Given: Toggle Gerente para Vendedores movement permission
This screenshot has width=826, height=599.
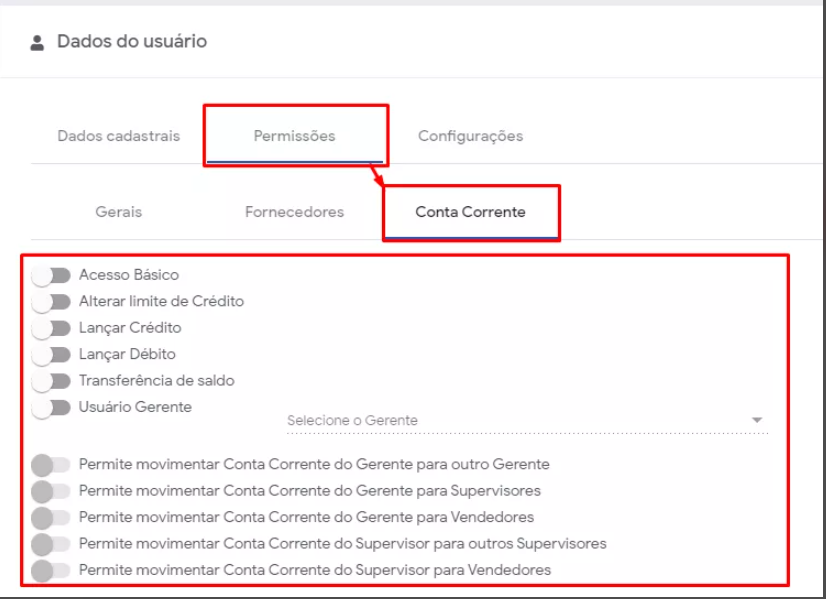Looking at the screenshot, I should coord(51,518).
